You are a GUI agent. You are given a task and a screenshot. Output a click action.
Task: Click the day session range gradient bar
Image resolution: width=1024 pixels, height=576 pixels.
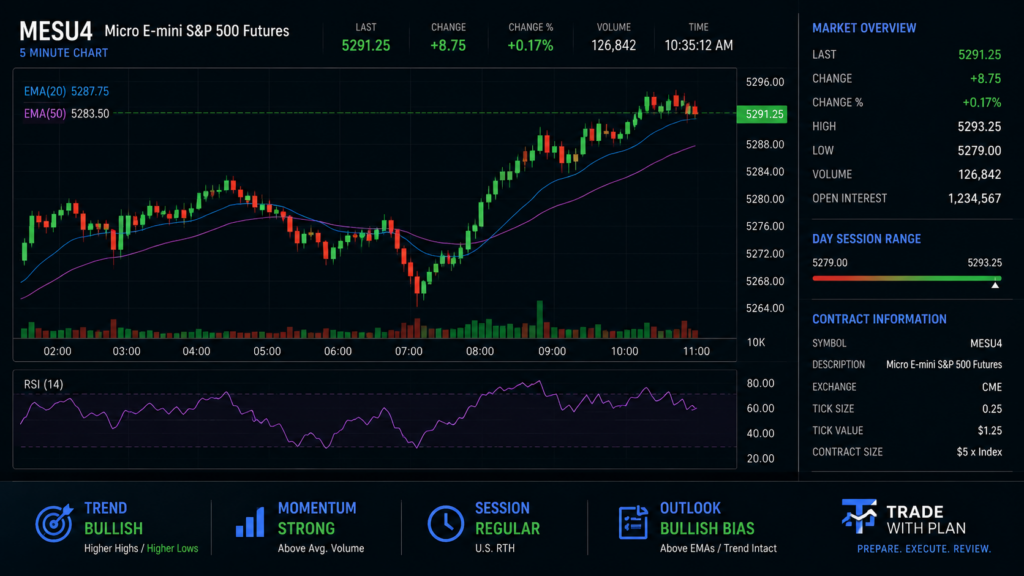[906, 278]
